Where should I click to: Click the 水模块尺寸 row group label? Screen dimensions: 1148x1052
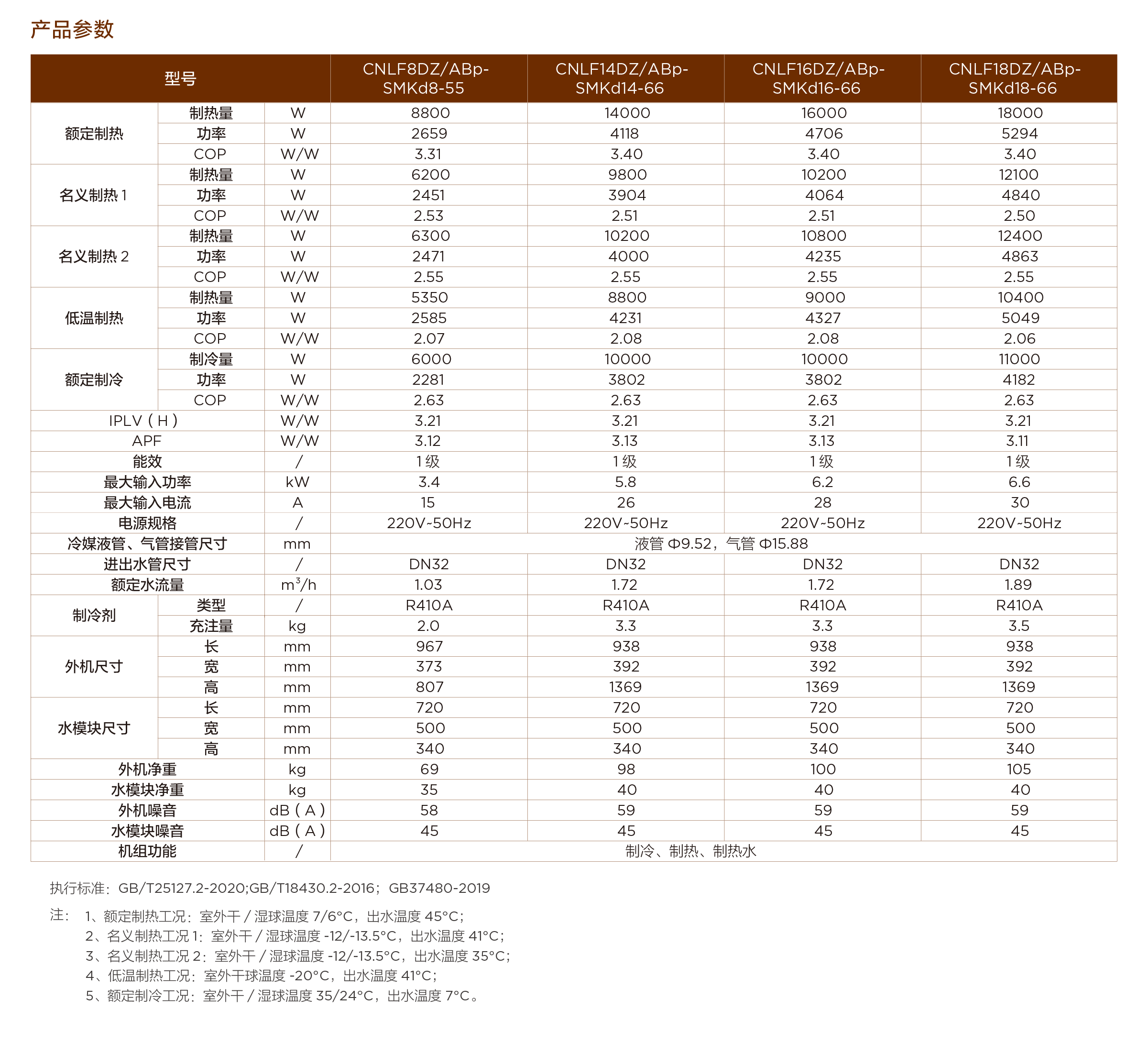(94, 728)
